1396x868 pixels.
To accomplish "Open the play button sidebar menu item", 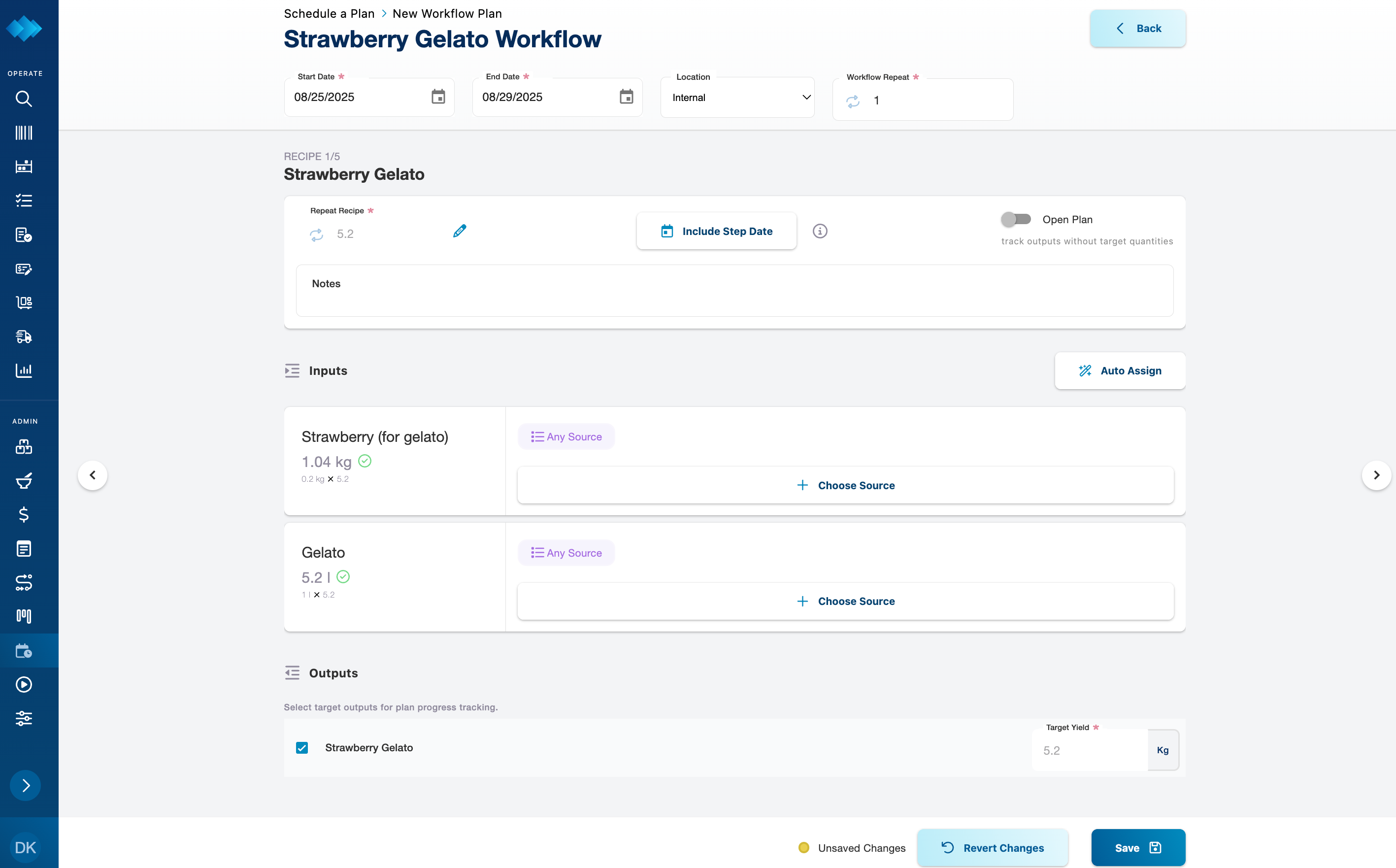I will point(24,684).
